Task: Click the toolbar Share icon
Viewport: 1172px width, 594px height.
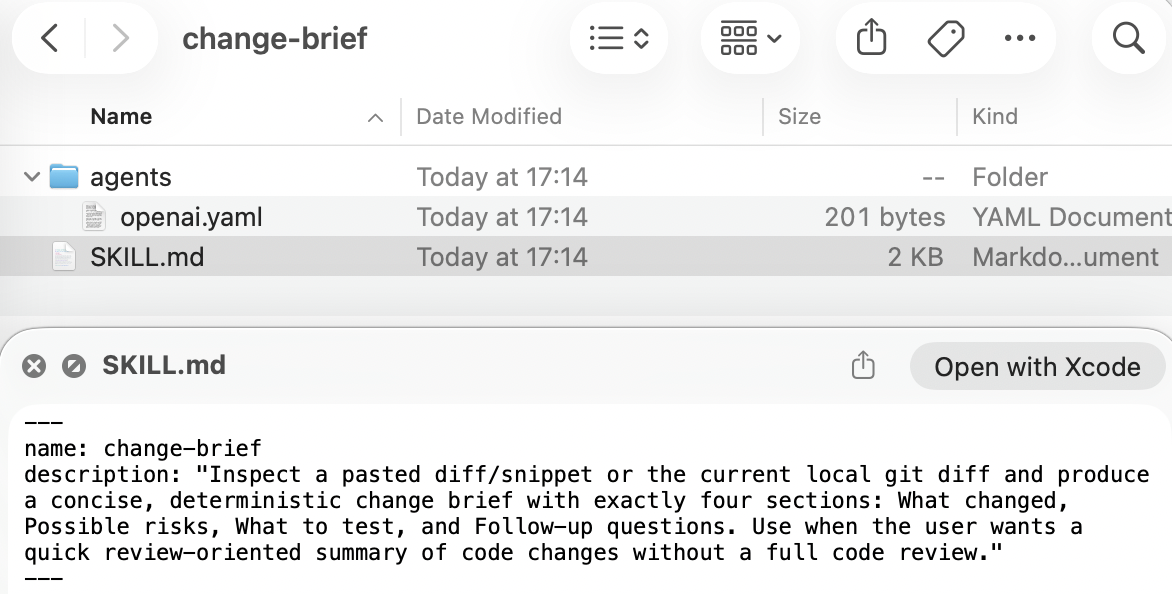Action: [x=871, y=39]
